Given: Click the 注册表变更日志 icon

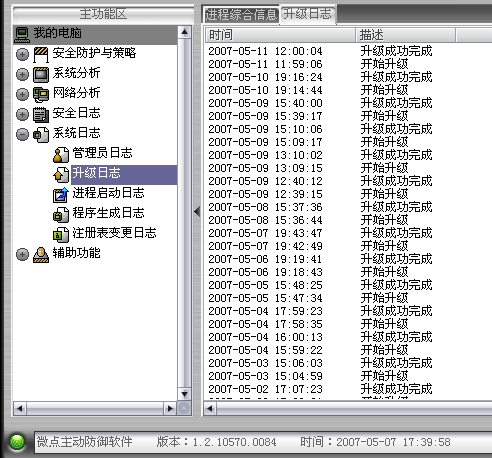Looking at the screenshot, I should click(x=61, y=234).
